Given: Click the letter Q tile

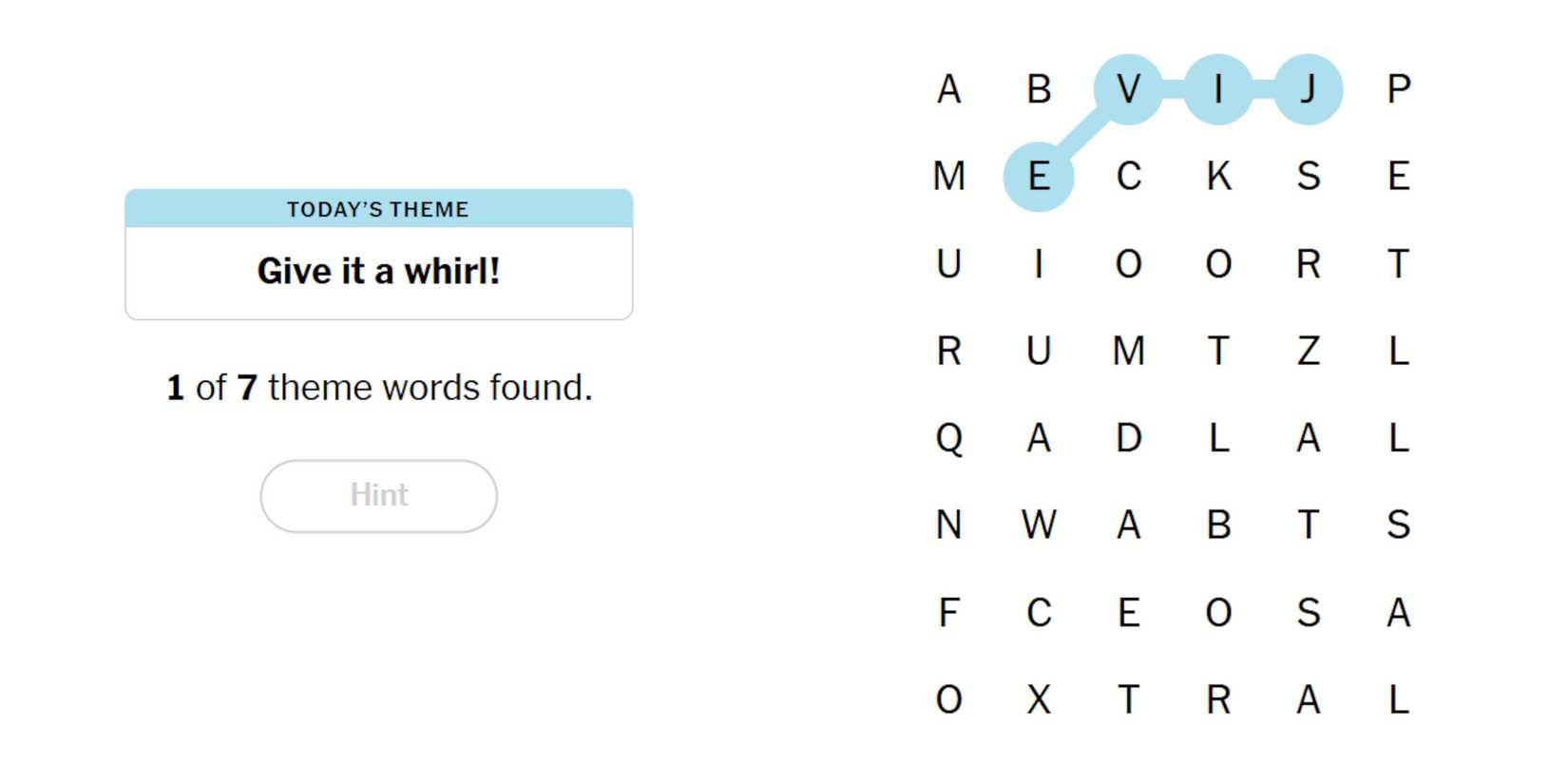Looking at the screenshot, I should pyautogui.click(x=948, y=439).
